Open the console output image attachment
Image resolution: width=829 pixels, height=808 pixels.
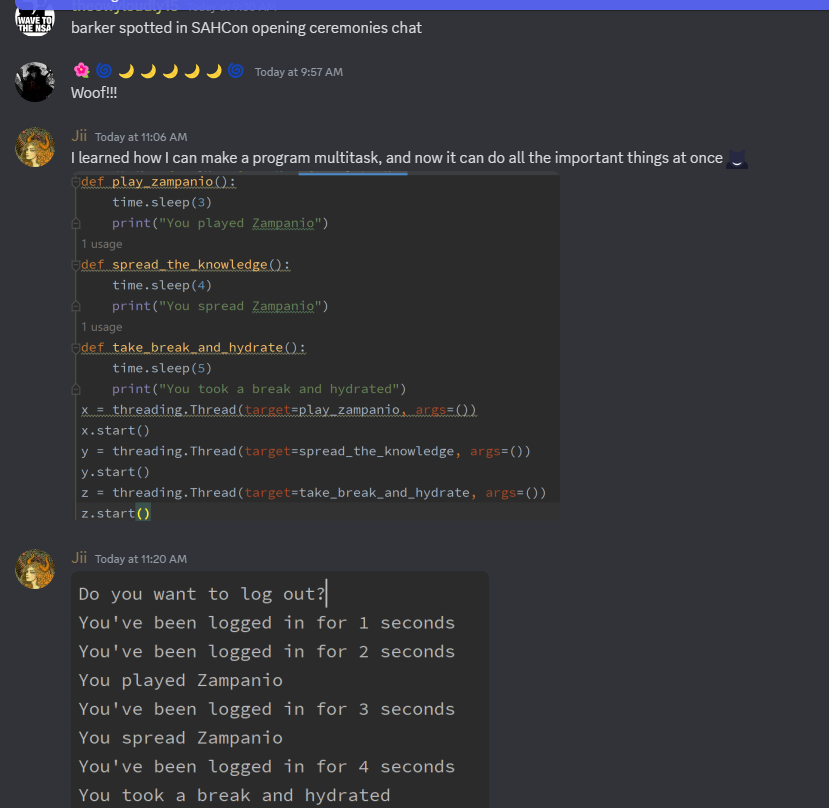click(280, 690)
